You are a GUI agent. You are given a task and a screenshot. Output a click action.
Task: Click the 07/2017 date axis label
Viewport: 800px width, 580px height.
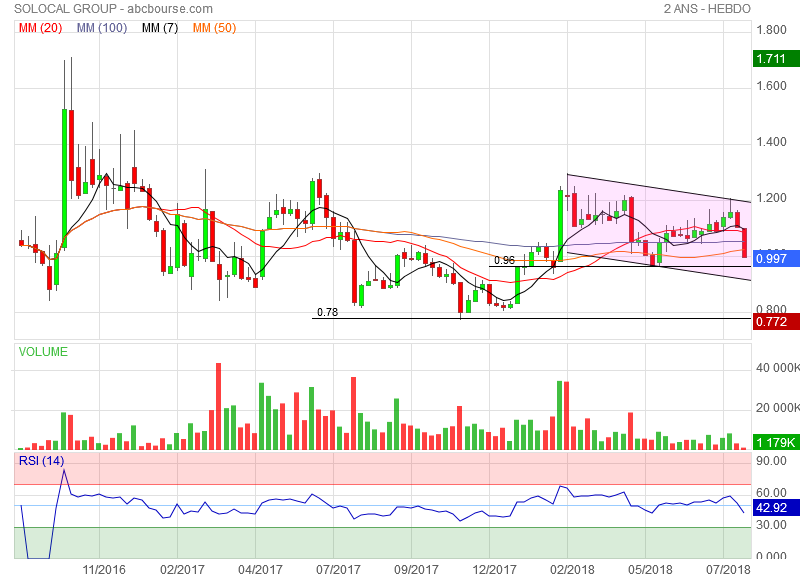pos(338,570)
